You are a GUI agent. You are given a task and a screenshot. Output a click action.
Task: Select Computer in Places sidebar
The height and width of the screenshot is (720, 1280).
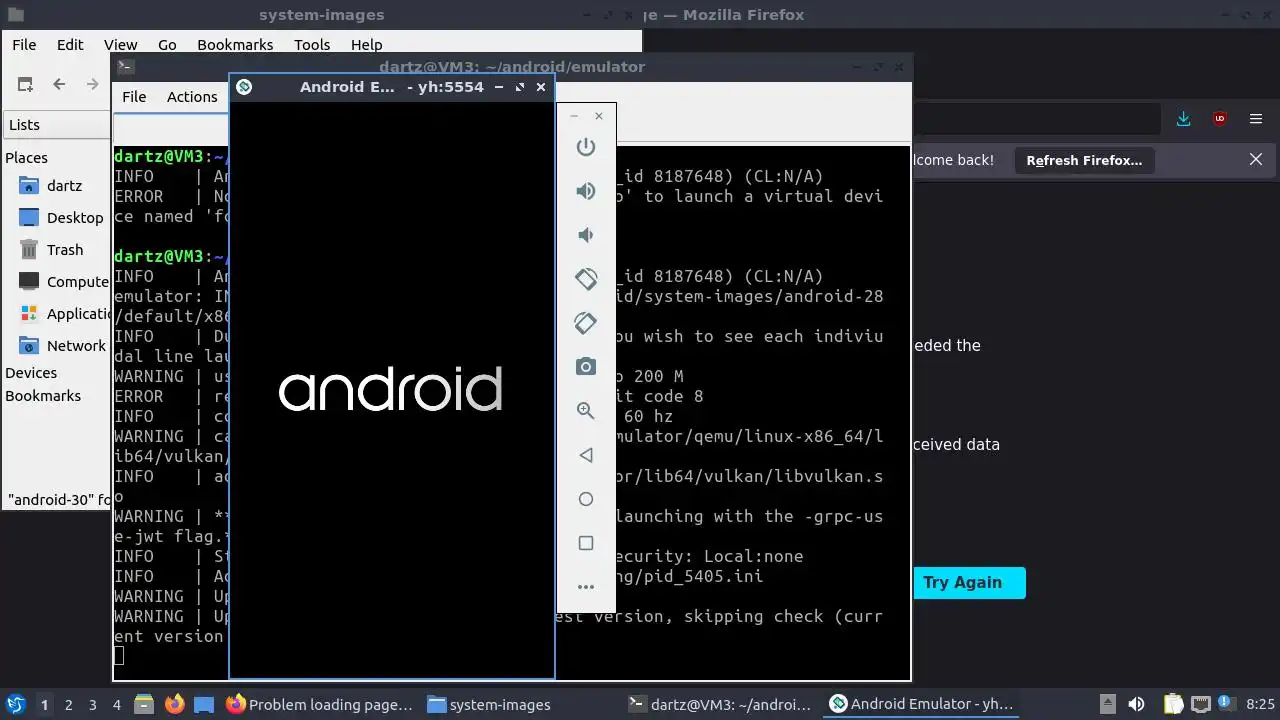[x=64, y=282]
